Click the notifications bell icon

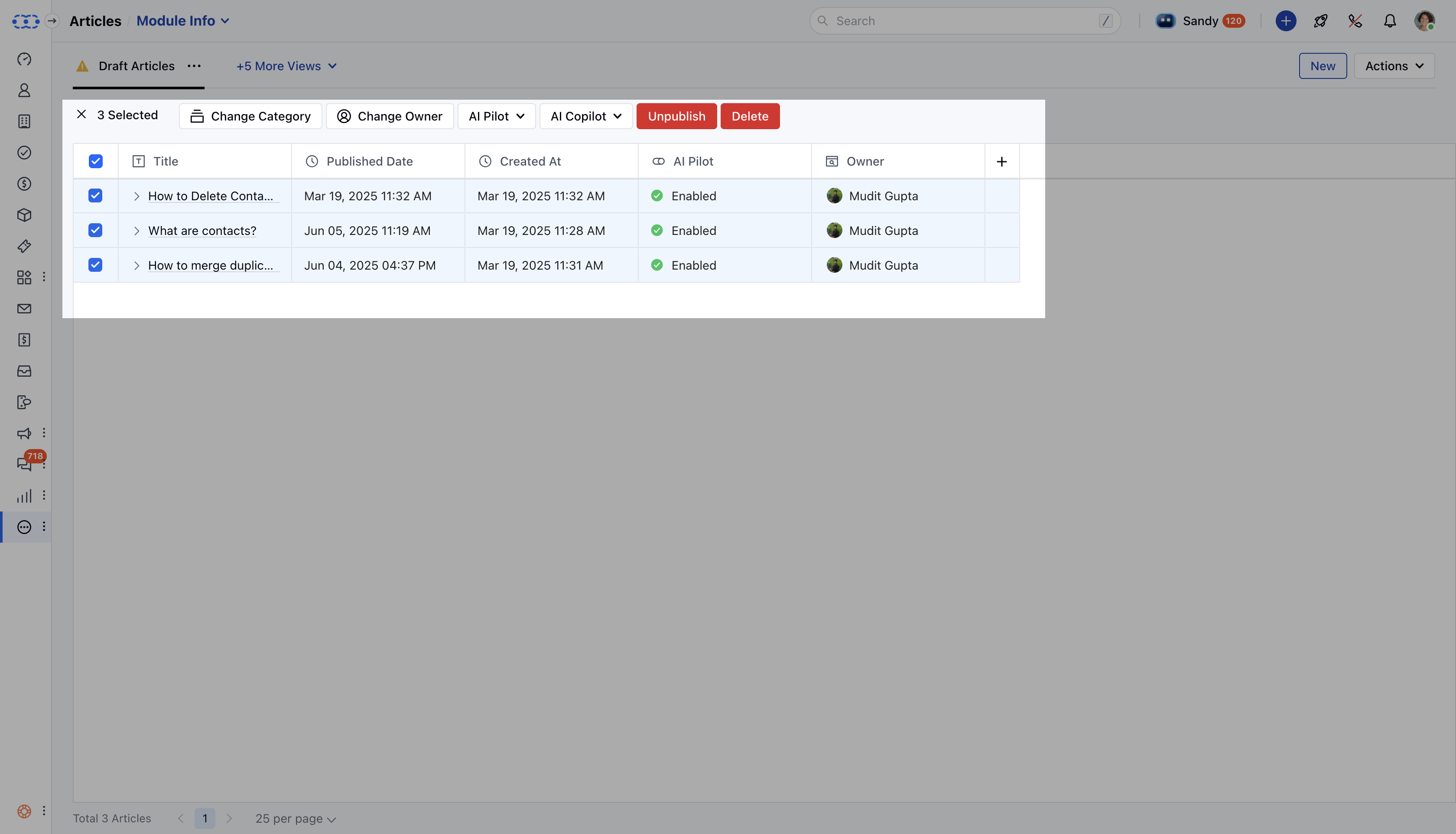tap(1390, 21)
